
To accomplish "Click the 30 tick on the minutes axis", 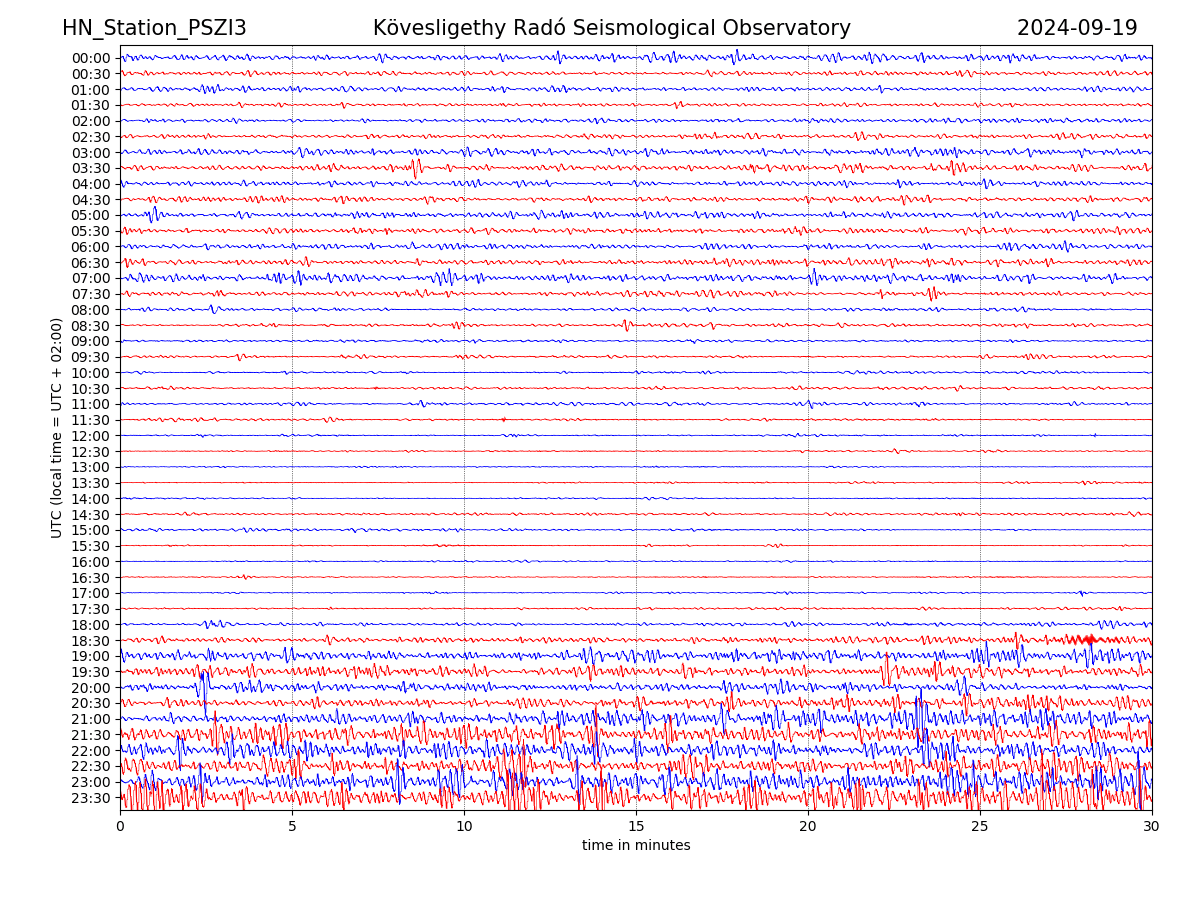I will point(1152,826).
